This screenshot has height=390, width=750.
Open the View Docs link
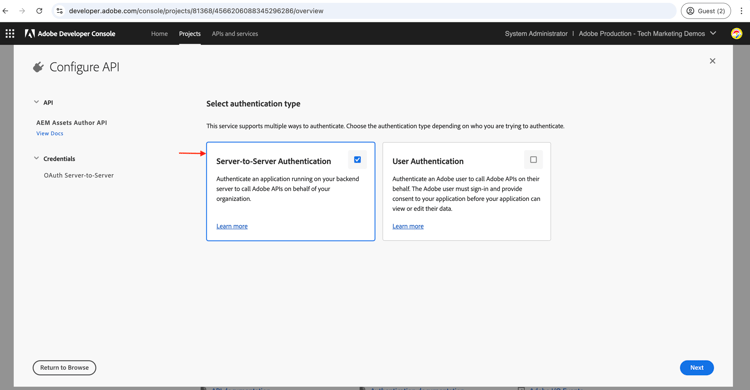(x=50, y=134)
